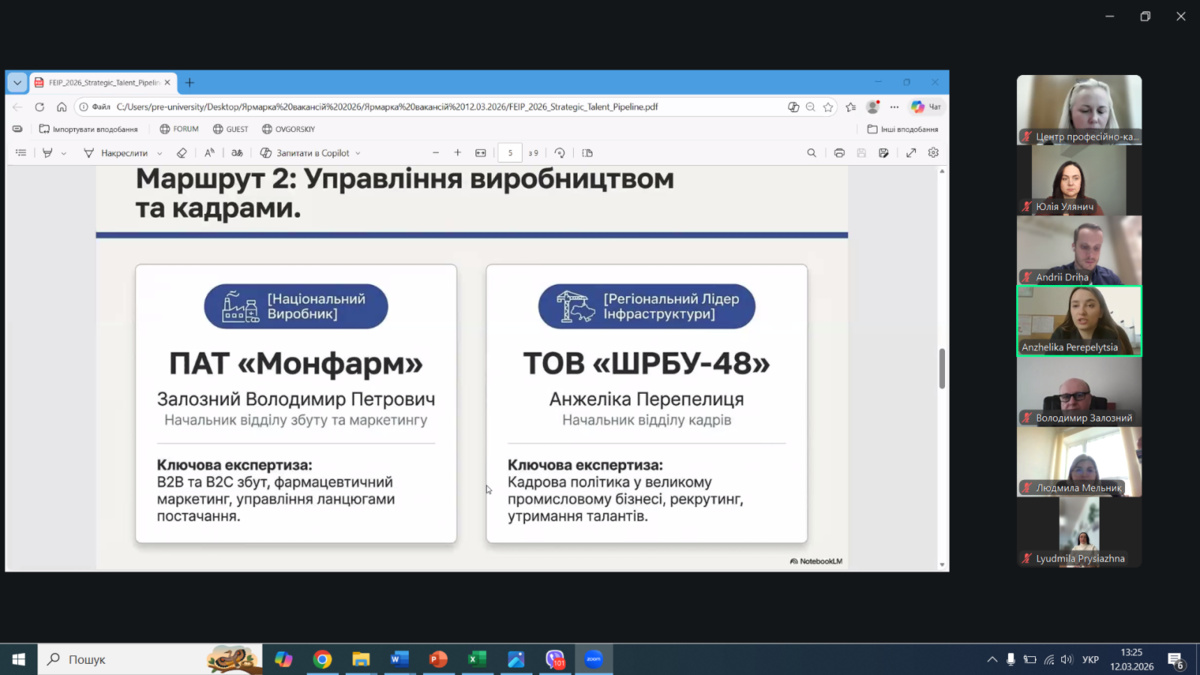Open a new browser tab
The image size is (1200, 675).
(x=189, y=83)
